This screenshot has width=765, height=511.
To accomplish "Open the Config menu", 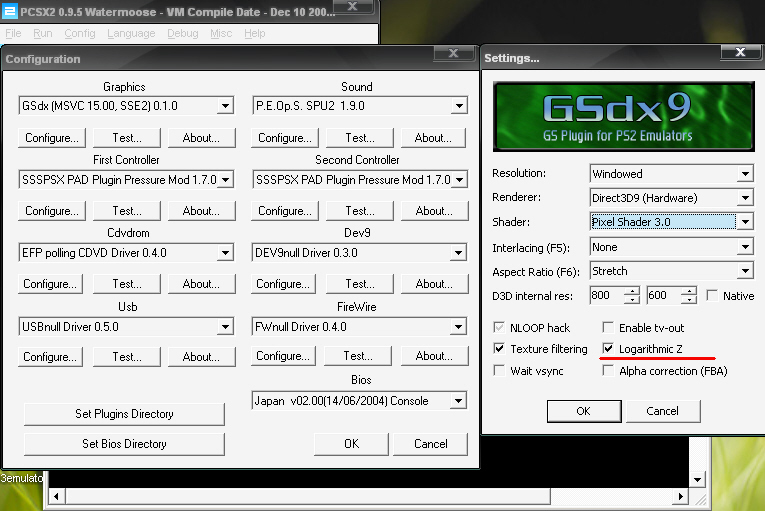I will (80, 33).
